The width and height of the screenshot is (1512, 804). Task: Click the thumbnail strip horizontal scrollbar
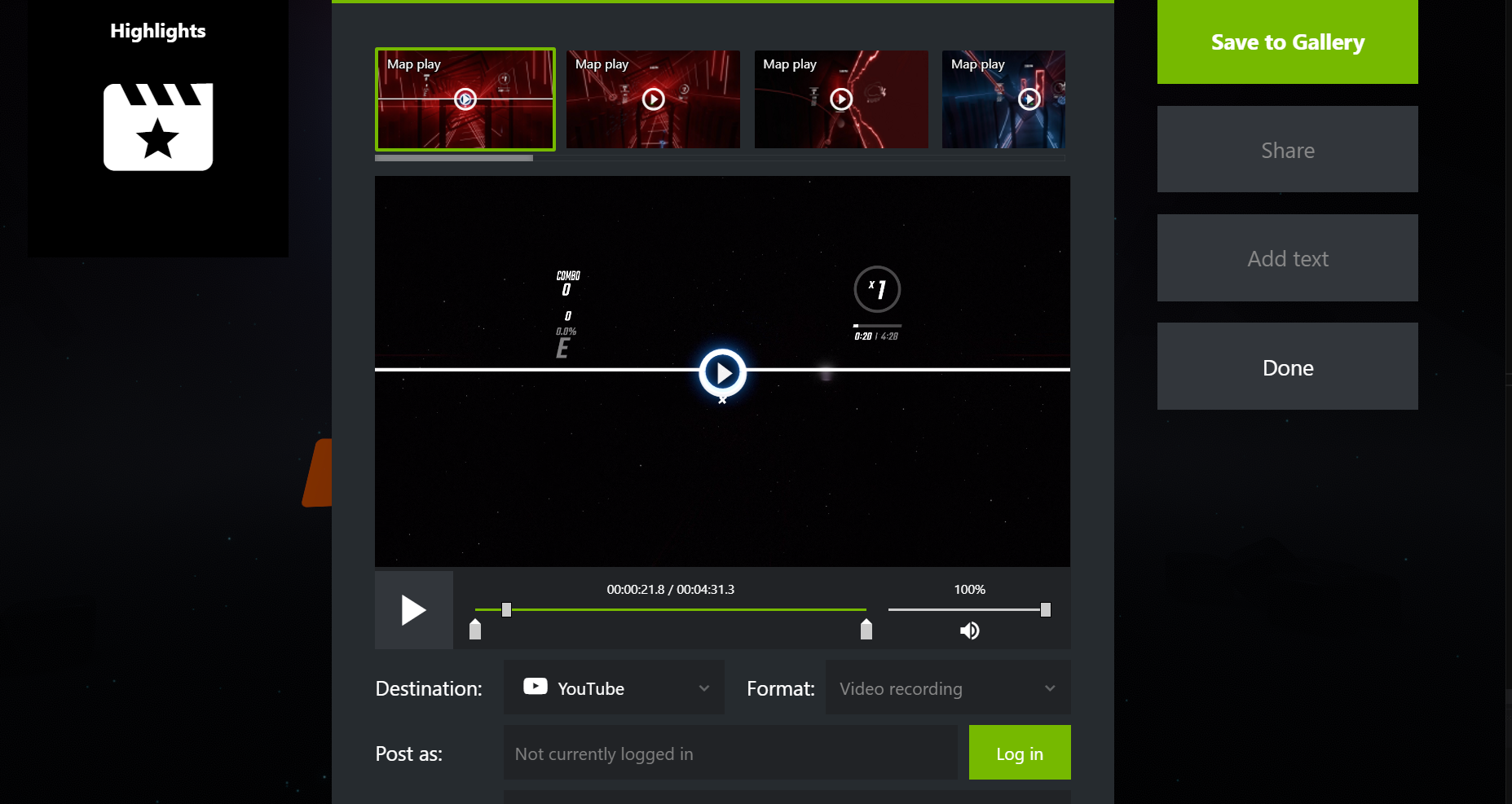click(x=454, y=158)
